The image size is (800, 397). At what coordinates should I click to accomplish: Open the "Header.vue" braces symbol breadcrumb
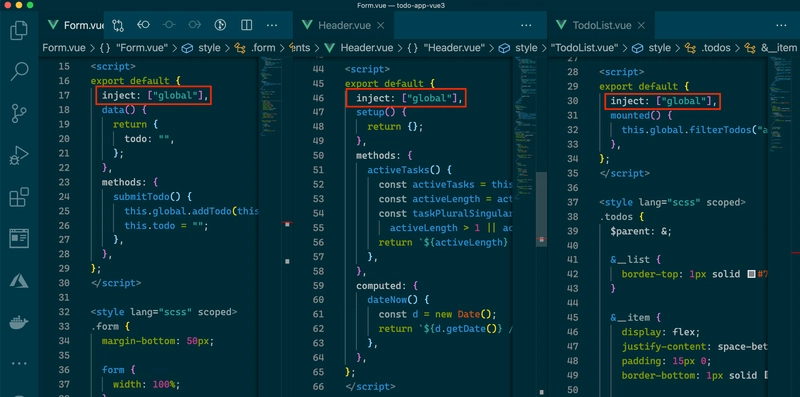446,48
